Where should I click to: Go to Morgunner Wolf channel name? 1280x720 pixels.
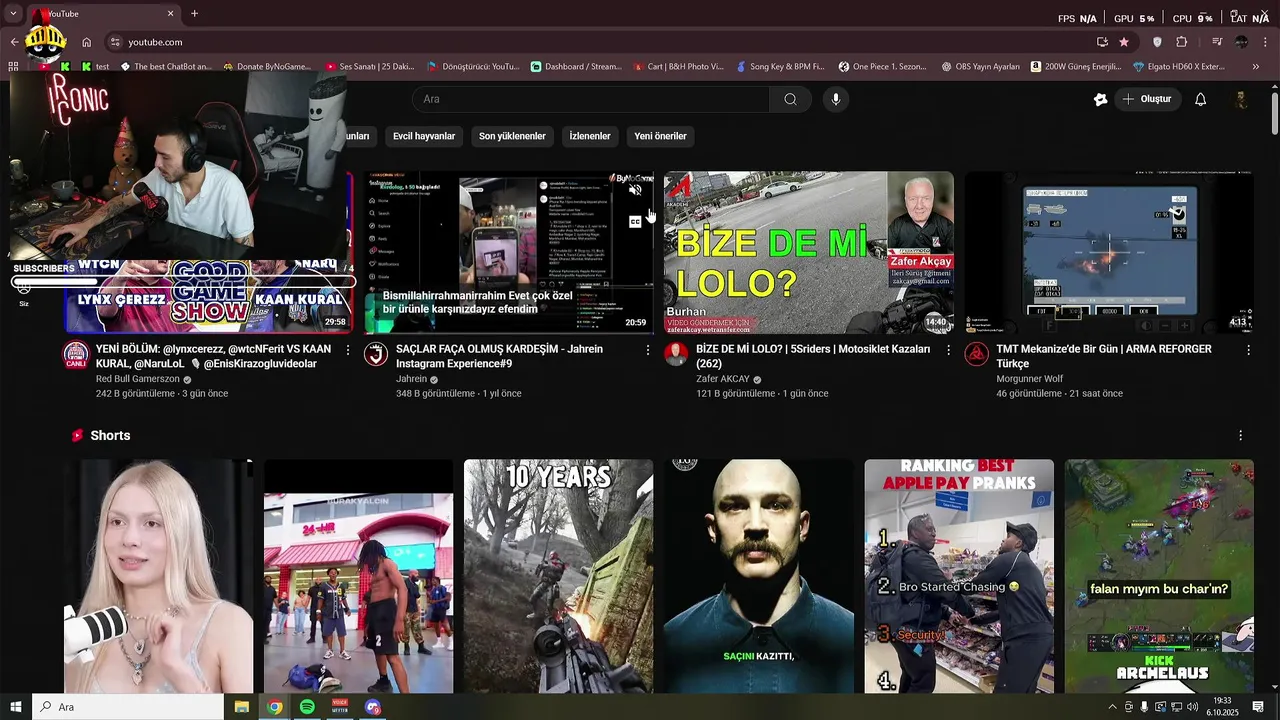[x=1029, y=379]
